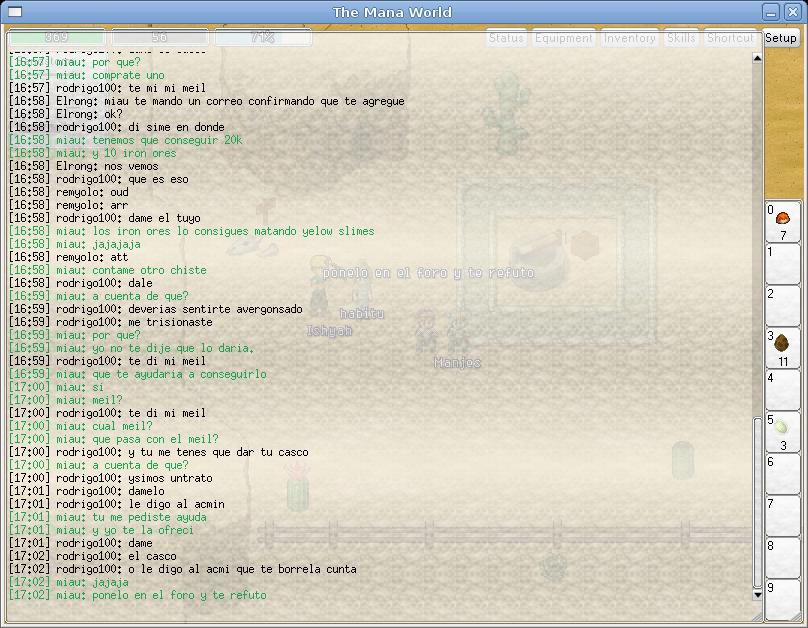The width and height of the screenshot is (808, 628).
Task: Open the Equipment window
Action: (564, 38)
